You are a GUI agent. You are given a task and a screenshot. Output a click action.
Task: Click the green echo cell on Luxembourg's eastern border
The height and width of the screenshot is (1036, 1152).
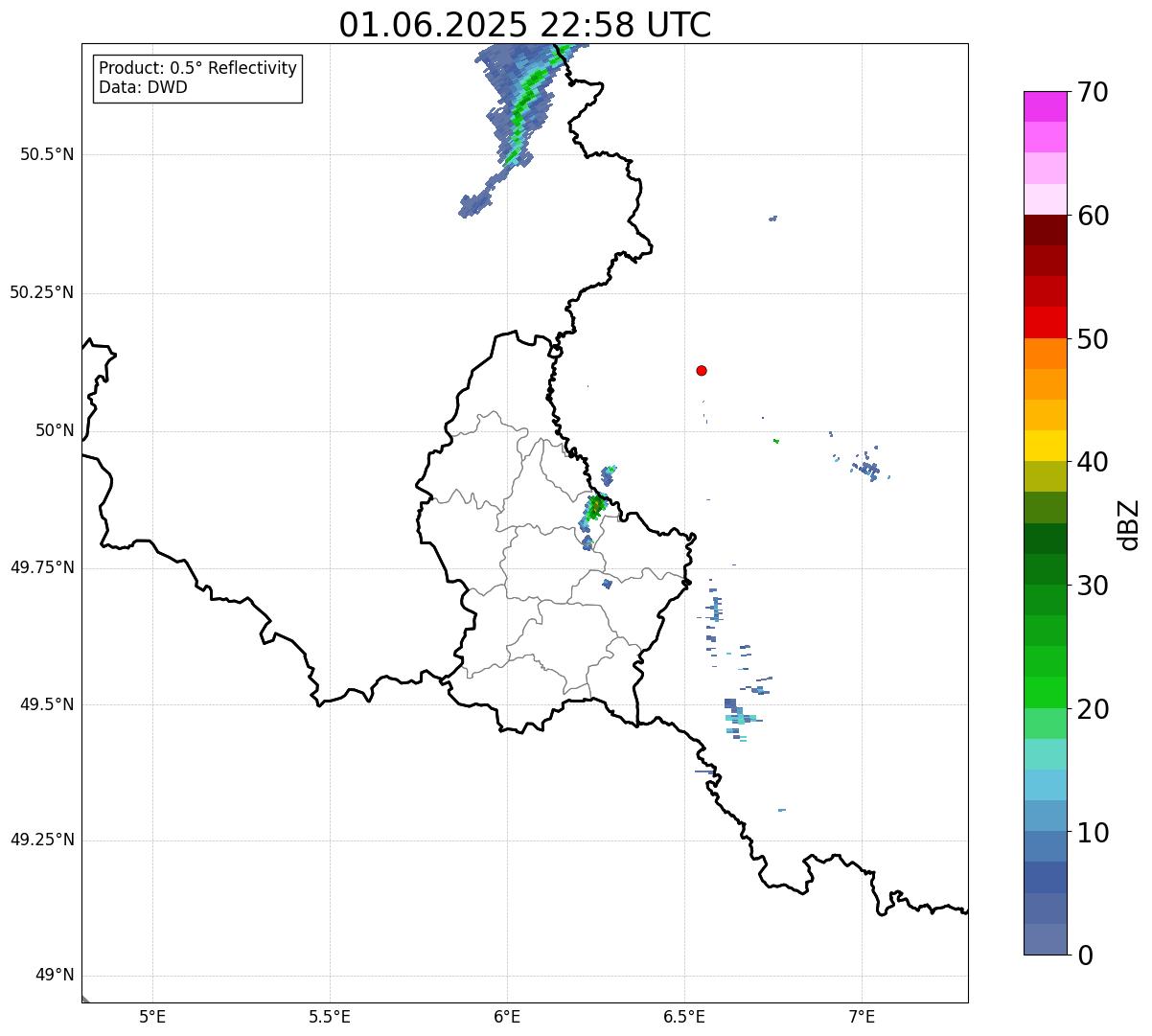[x=594, y=506]
